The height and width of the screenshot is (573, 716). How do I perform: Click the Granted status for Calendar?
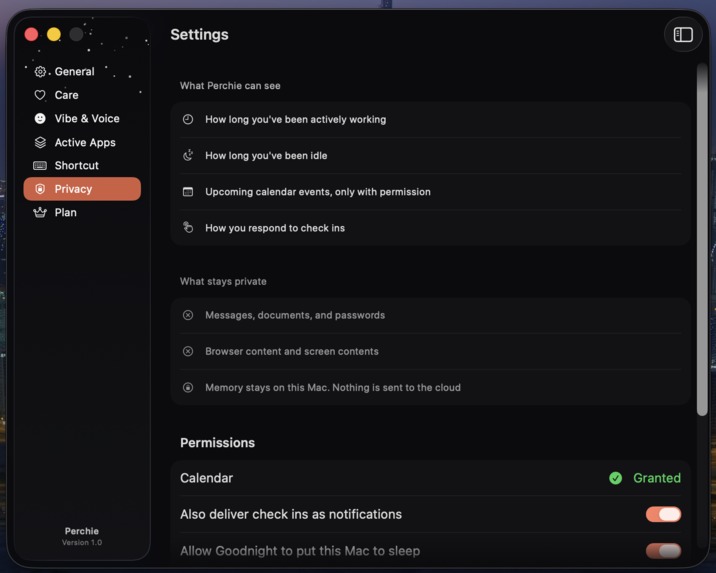pyautogui.click(x=657, y=478)
